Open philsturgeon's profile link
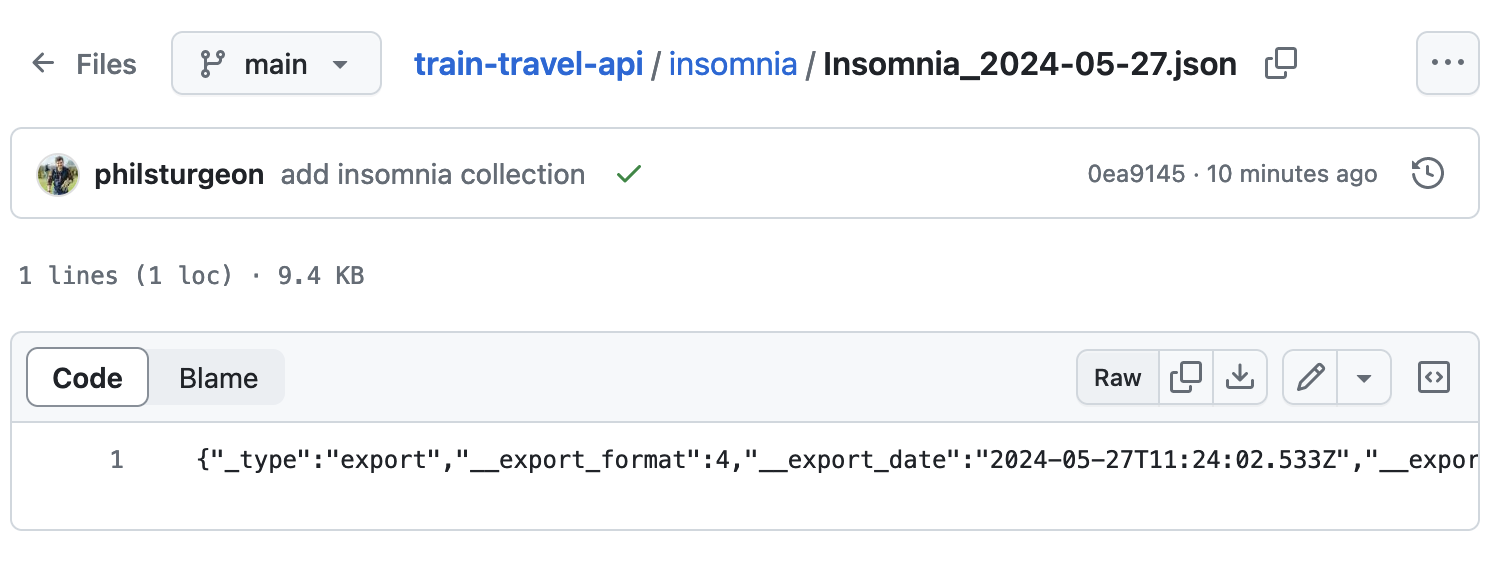The width and height of the screenshot is (1504, 568). point(179,174)
